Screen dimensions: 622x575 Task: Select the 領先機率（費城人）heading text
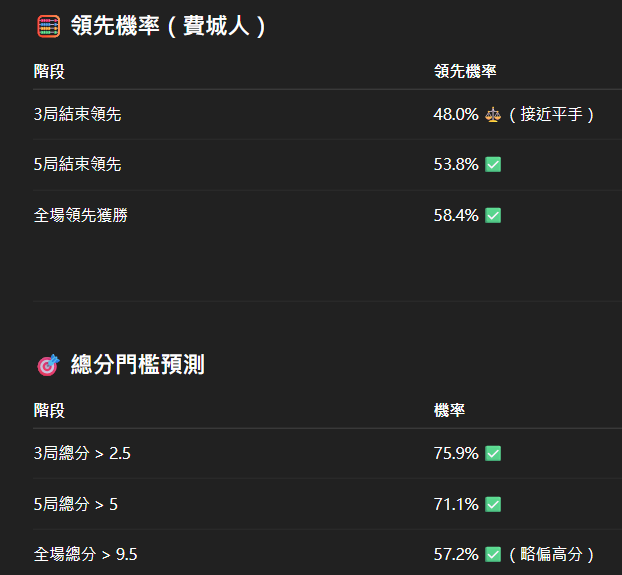pos(168,26)
